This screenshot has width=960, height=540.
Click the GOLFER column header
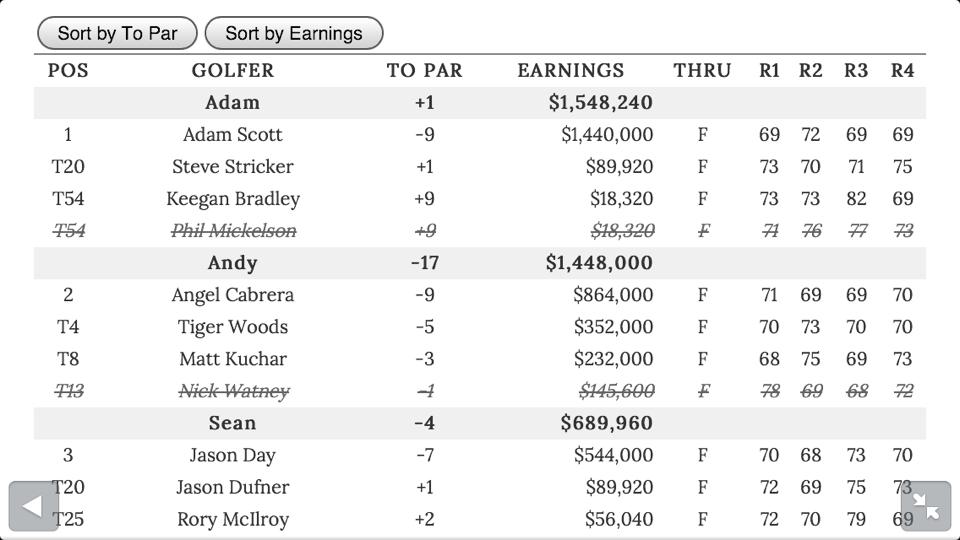click(232, 71)
